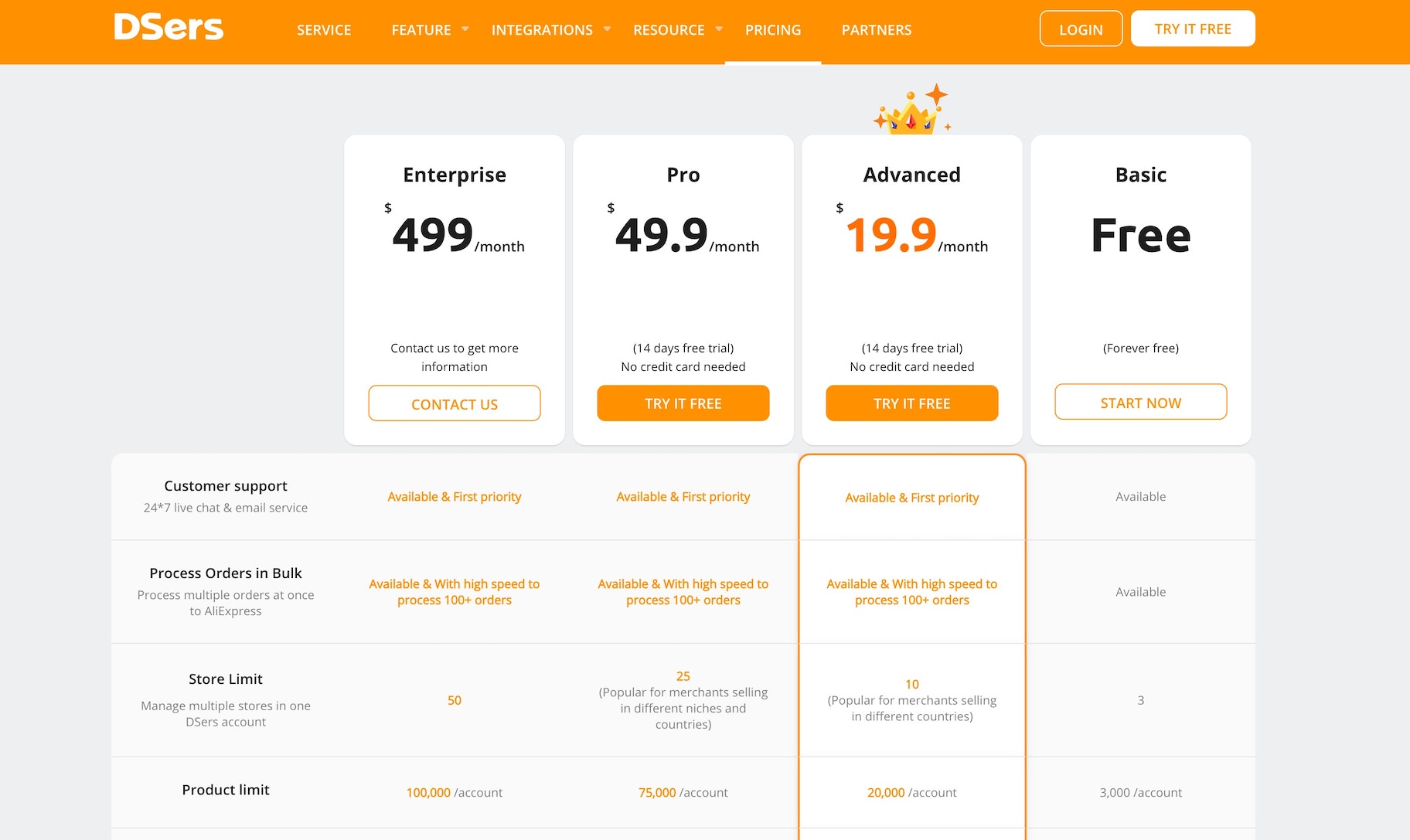Open the PARTNERS page
This screenshot has height=840, width=1410.
[877, 30]
